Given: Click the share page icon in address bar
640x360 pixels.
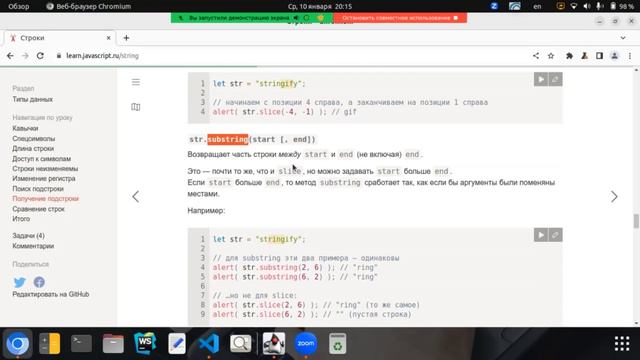Looking at the screenshot, I should click(x=536, y=56).
